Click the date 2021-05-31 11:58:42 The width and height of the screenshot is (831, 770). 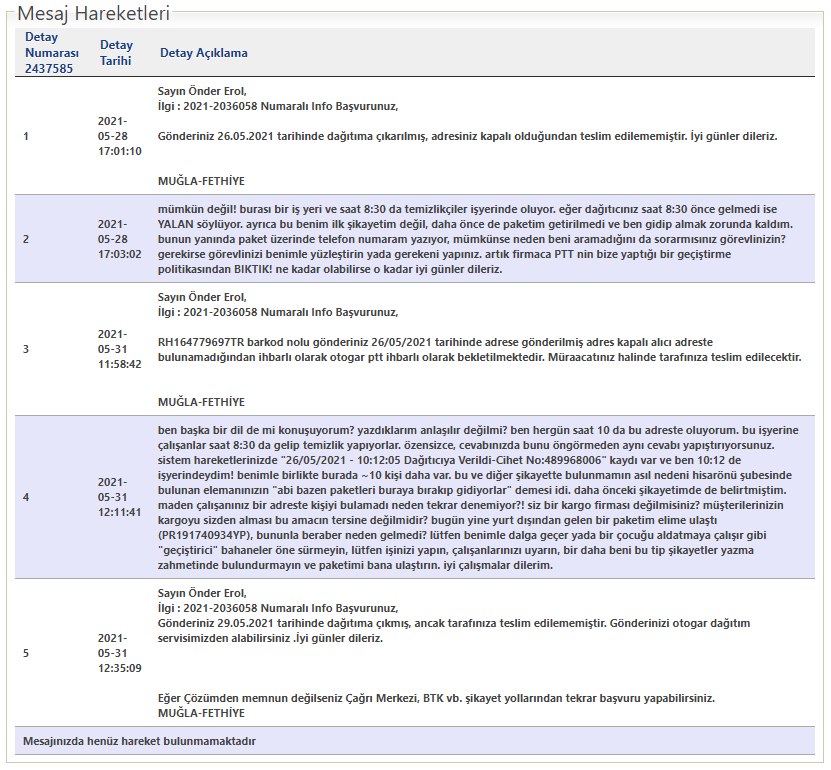[119, 349]
